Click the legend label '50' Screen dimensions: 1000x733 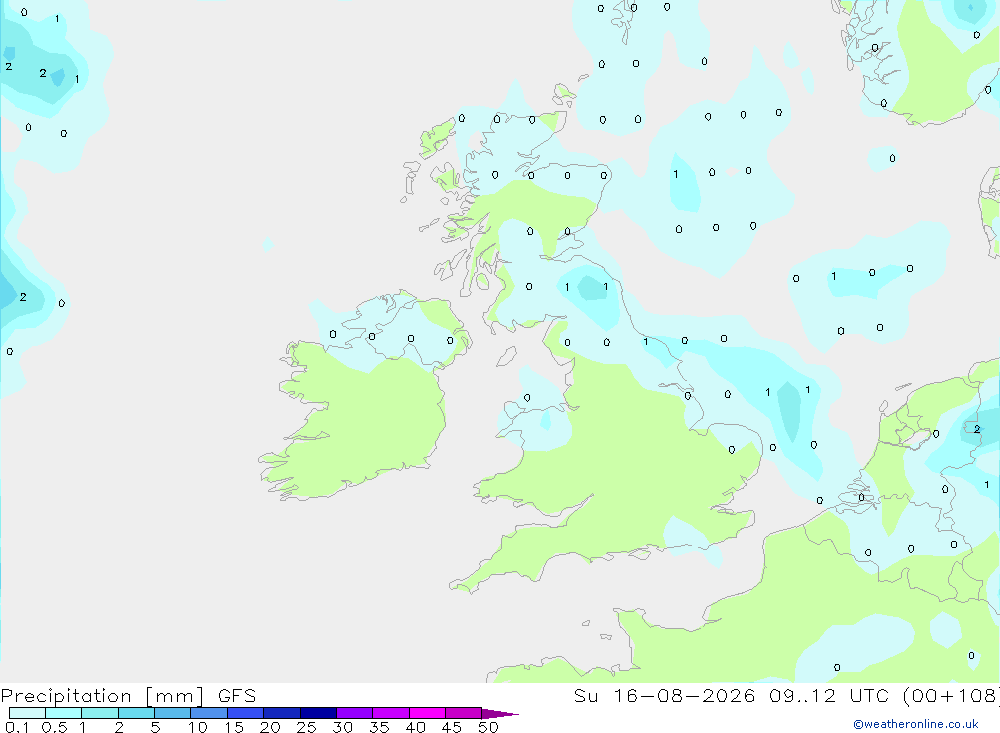pyautogui.click(x=488, y=727)
